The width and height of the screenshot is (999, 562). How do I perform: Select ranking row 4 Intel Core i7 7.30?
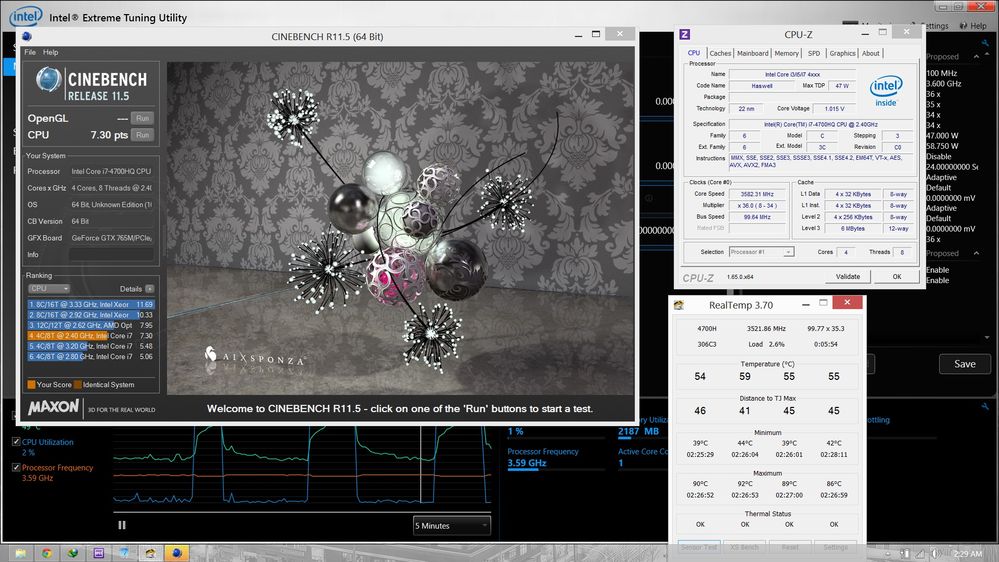90,336
